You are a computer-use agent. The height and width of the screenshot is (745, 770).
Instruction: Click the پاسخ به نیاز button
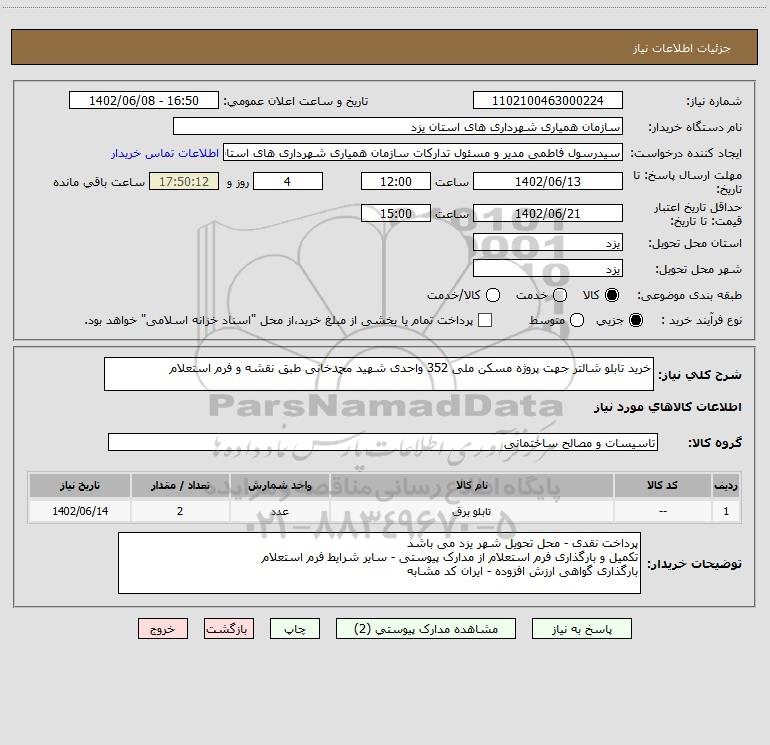pos(581,629)
